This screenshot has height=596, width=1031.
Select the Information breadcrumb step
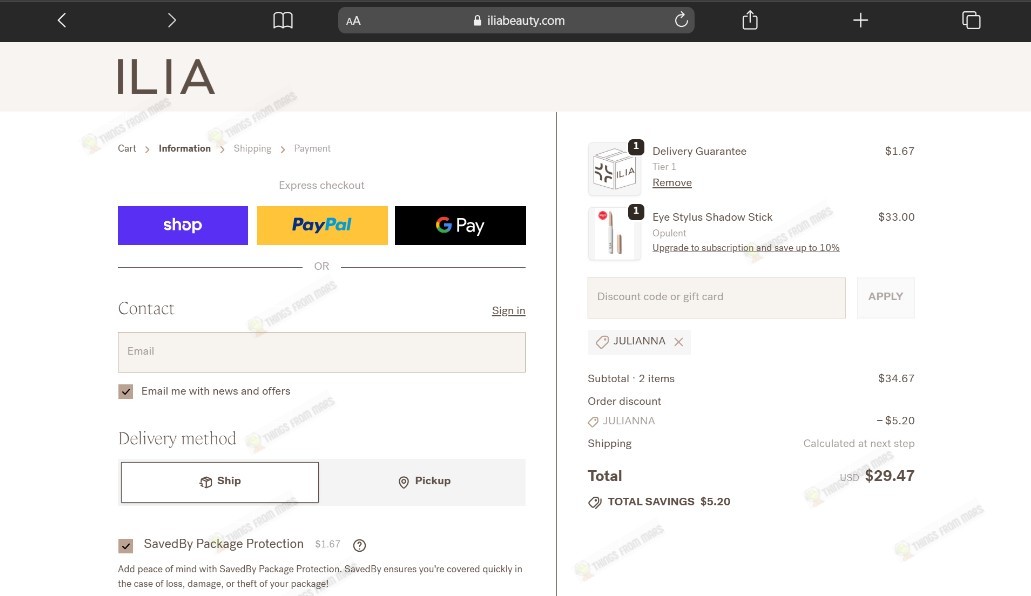click(x=185, y=149)
